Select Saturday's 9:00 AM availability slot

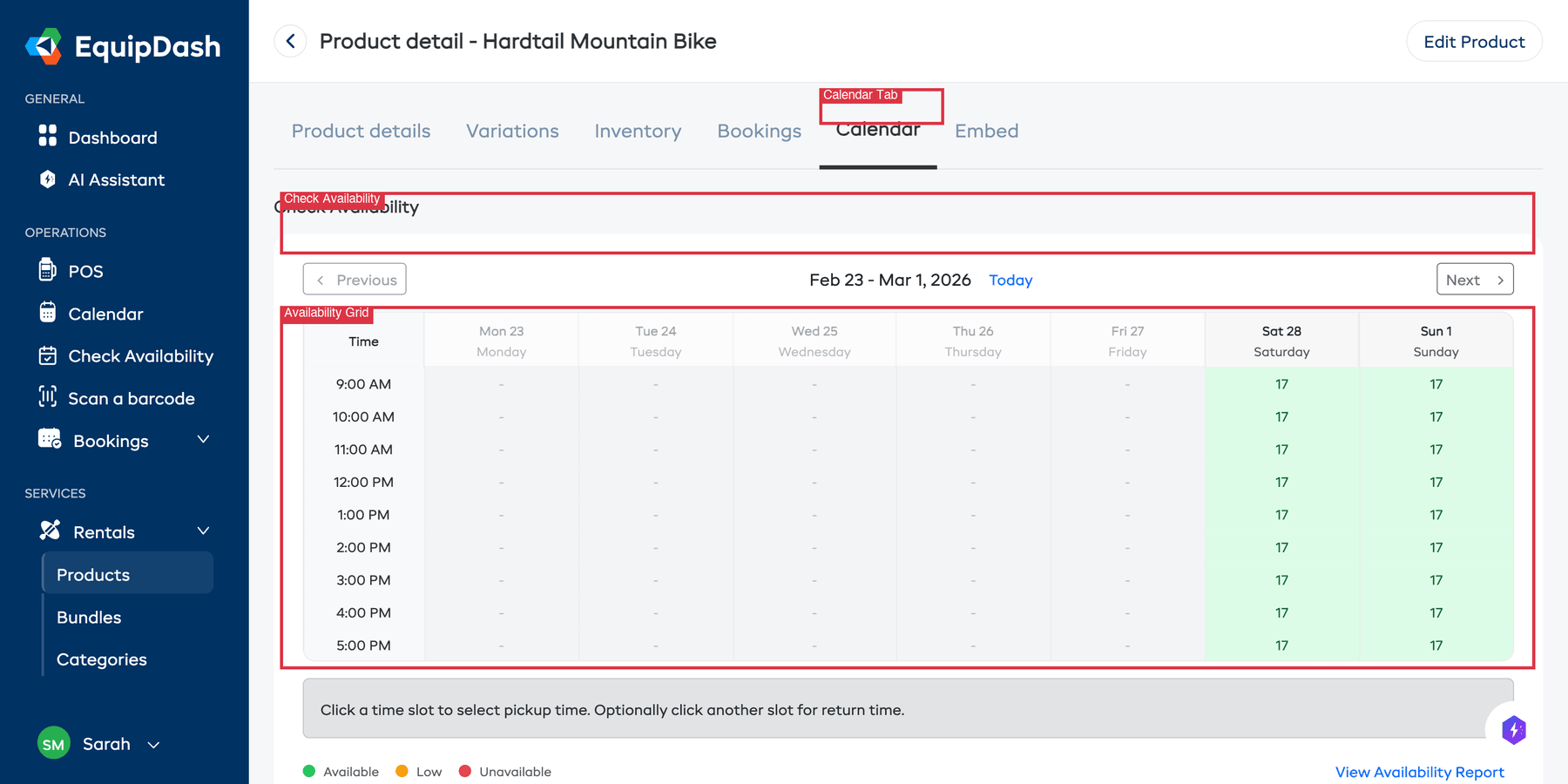pos(1281,383)
